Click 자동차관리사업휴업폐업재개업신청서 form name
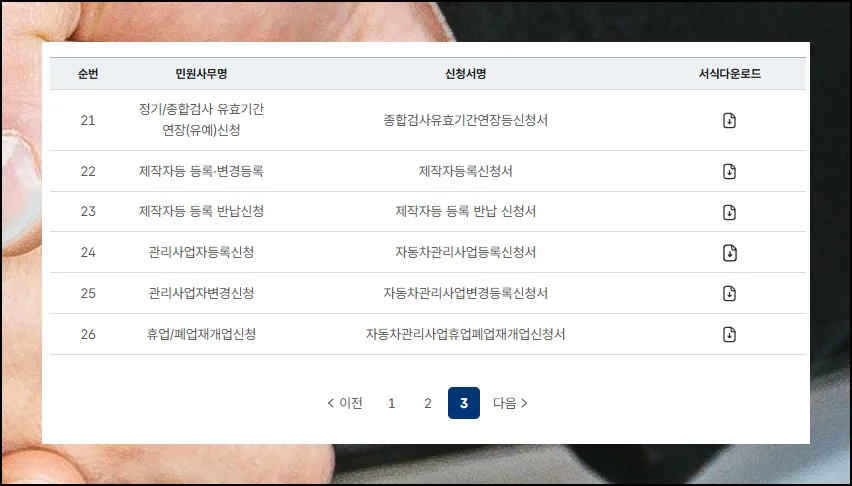Screen dimensions: 852x486 coord(465,334)
